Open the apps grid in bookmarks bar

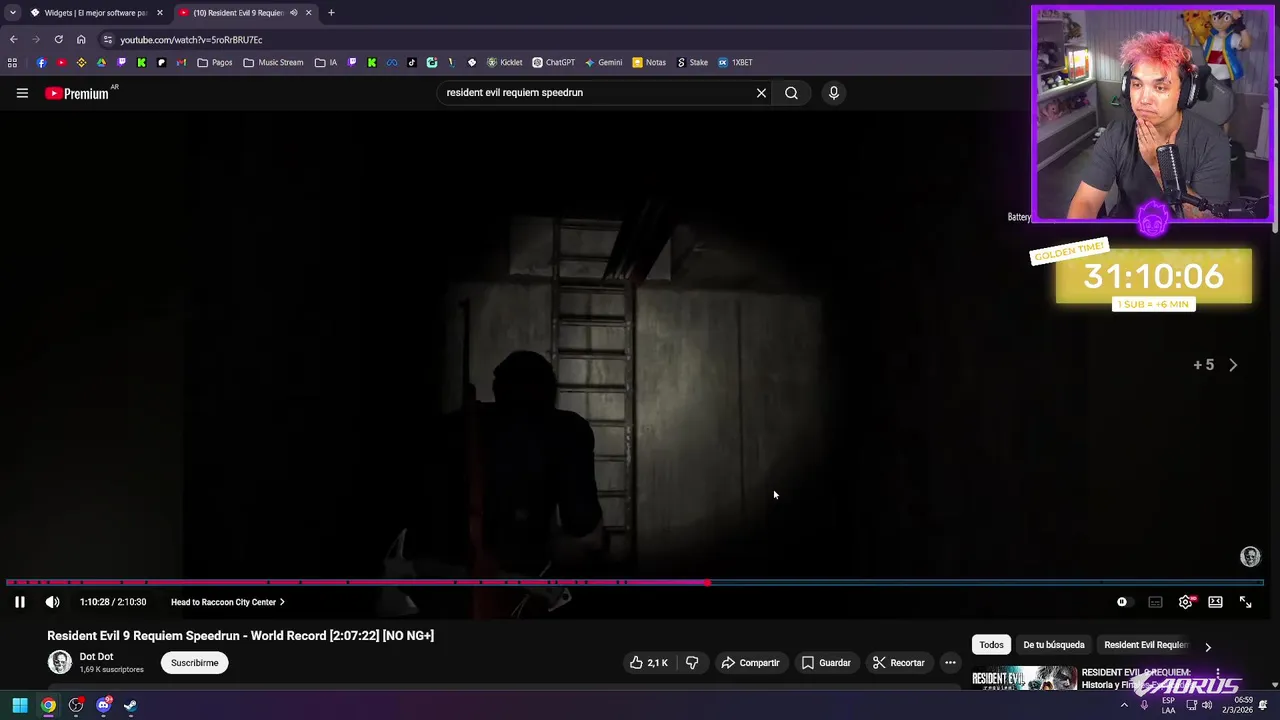tap(12, 62)
